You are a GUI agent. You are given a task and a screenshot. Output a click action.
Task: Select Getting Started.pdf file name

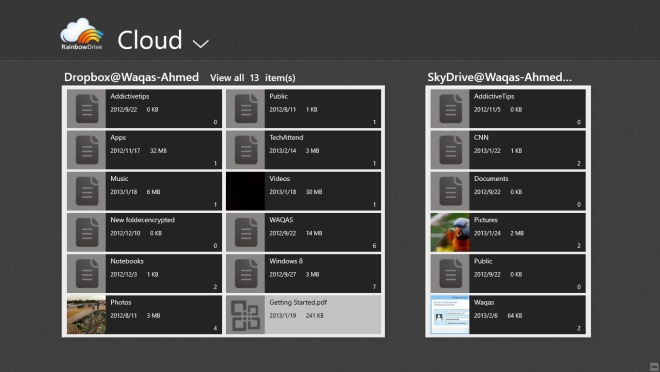tap(298, 303)
